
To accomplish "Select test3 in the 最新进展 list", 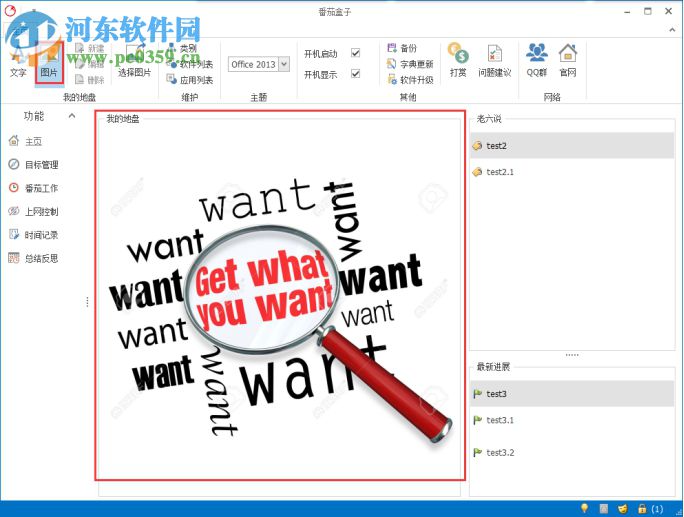I will point(572,394).
